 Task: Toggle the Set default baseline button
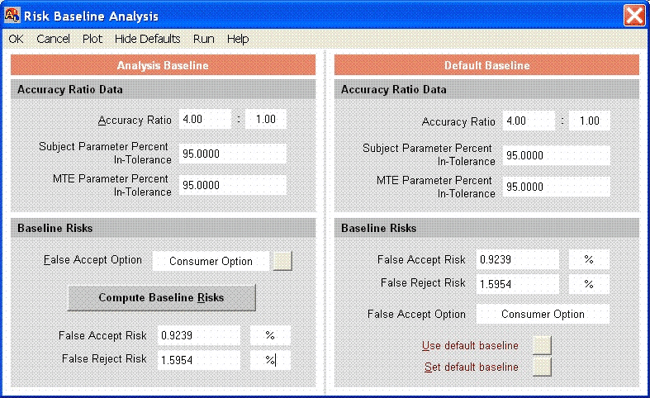click(x=542, y=366)
